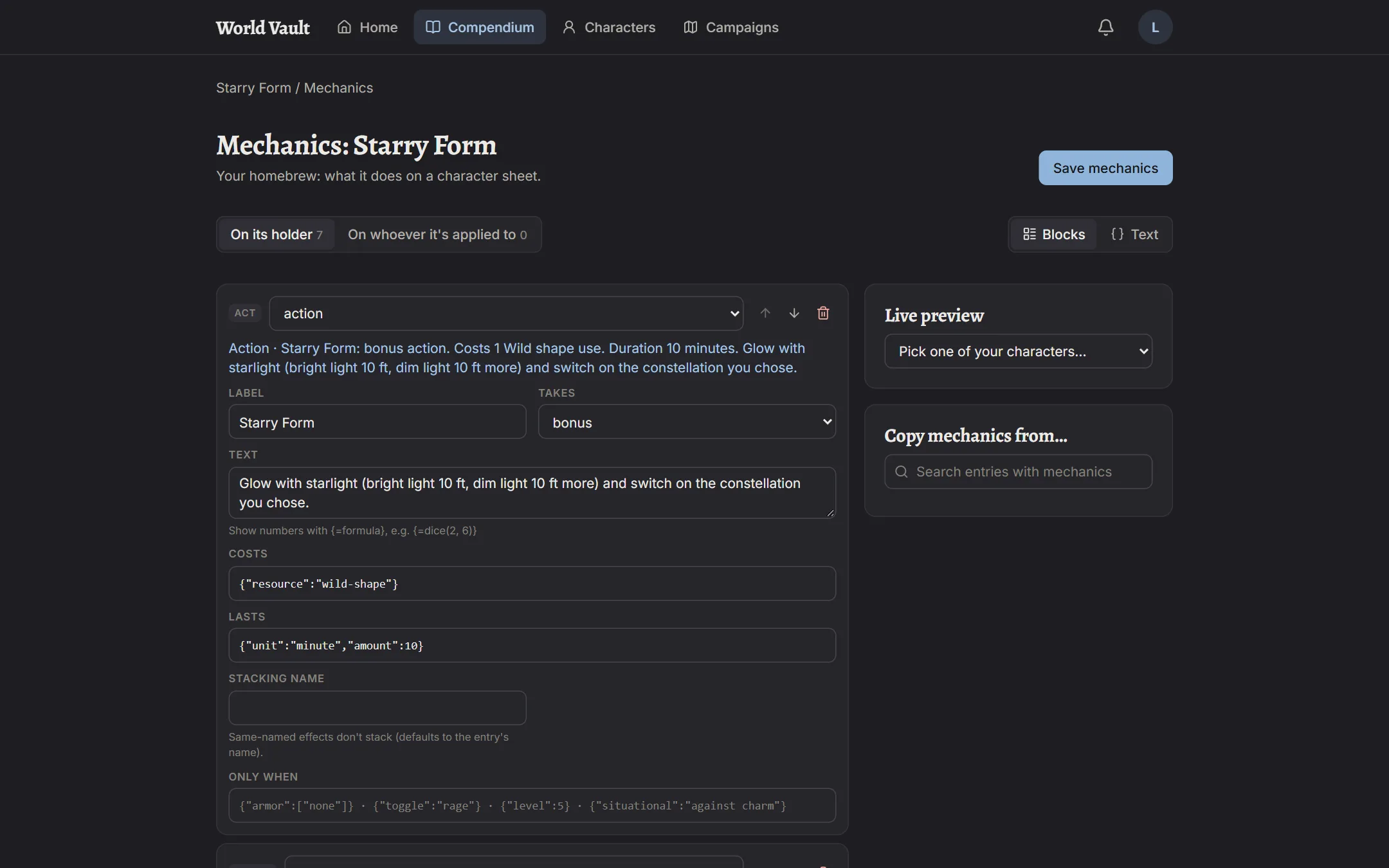1389x868 pixels.
Task: Open the action block type dropdown
Action: point(506,313)
